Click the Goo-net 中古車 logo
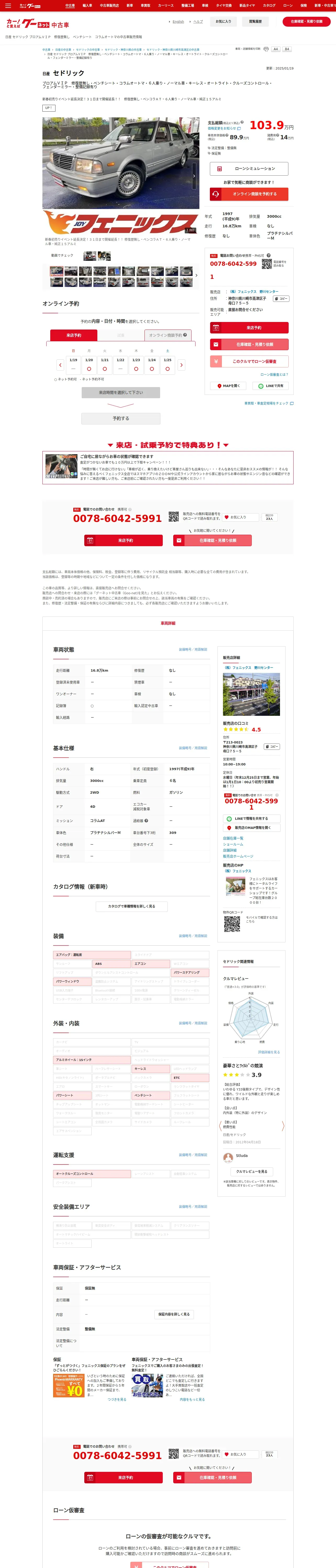This screenshot has width=336, height=1568. pyautogui.click(x=37, y=24)
